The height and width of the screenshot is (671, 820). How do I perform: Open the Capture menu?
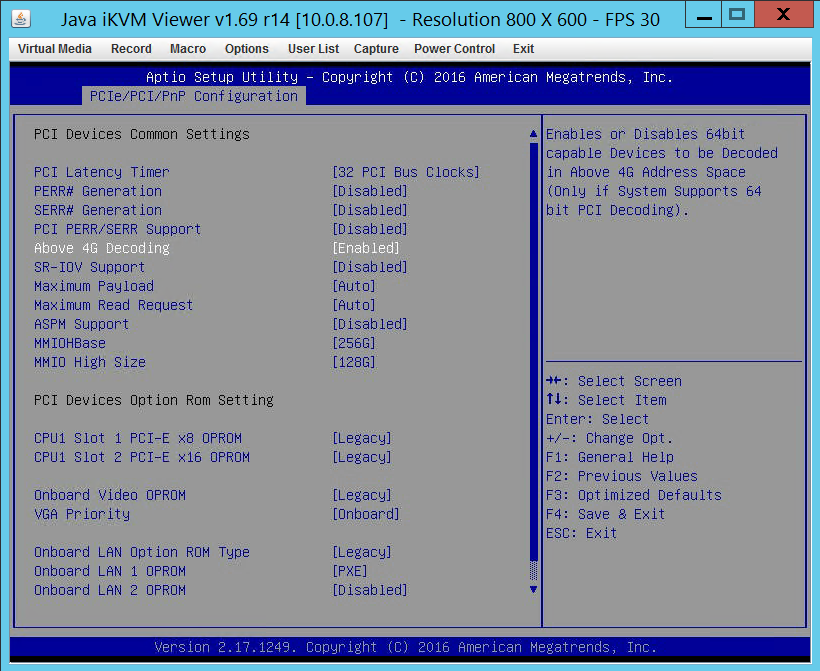pos(376,48)
